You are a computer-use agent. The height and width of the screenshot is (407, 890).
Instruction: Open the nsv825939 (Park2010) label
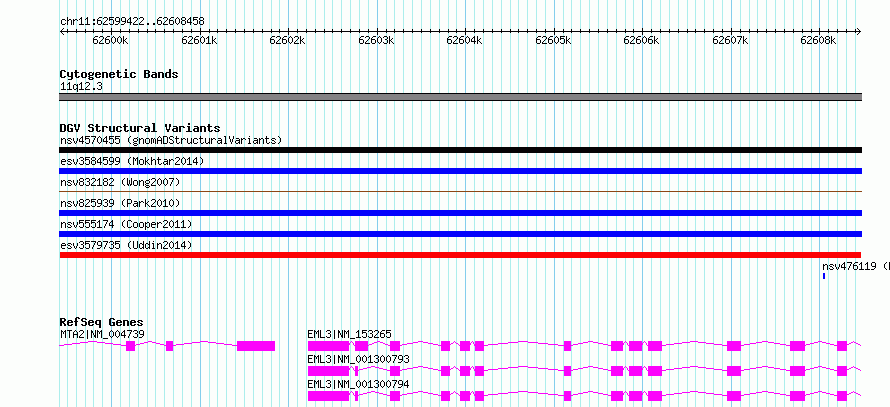[x=120, y=203]
